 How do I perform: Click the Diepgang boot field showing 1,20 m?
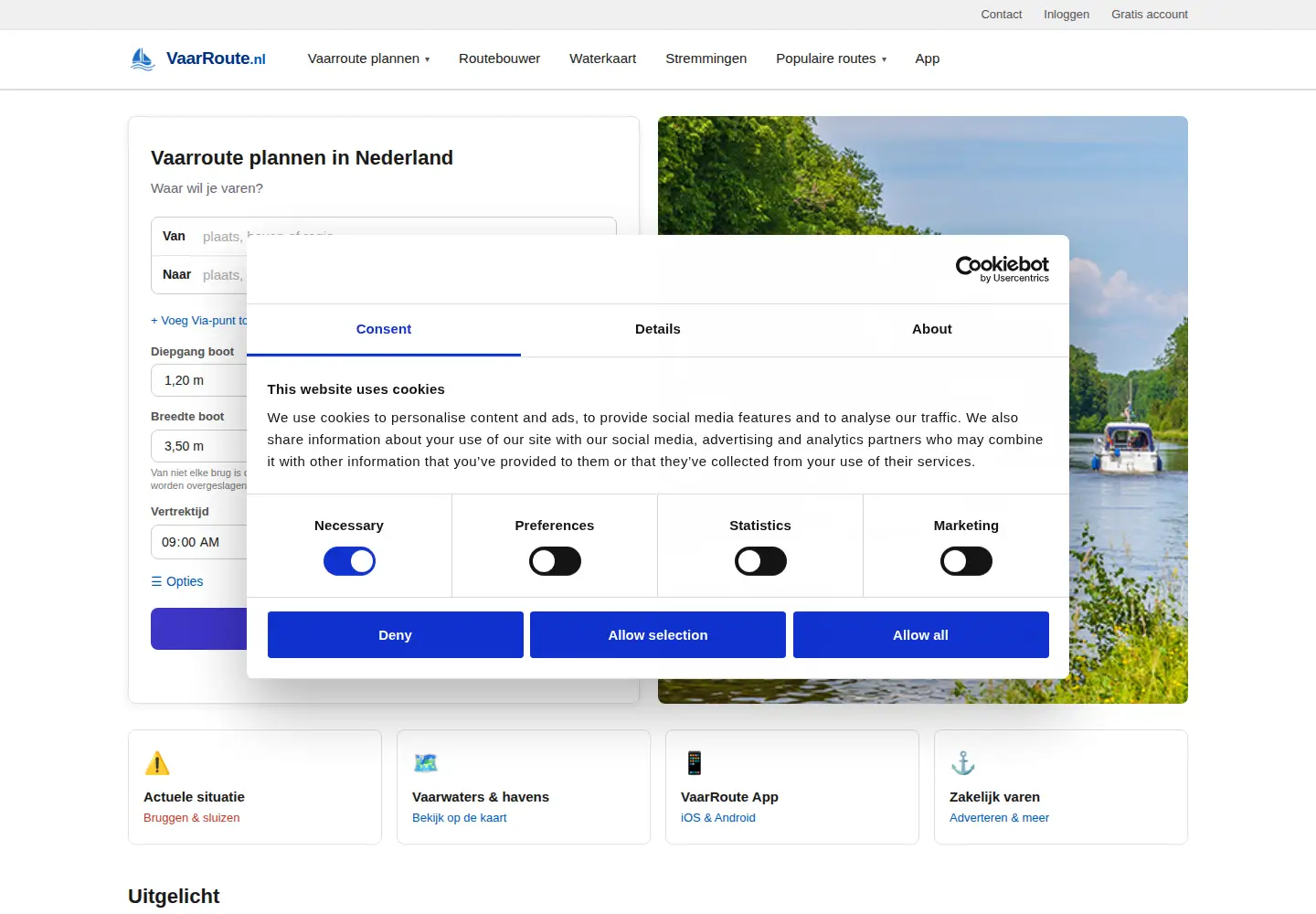199,380
